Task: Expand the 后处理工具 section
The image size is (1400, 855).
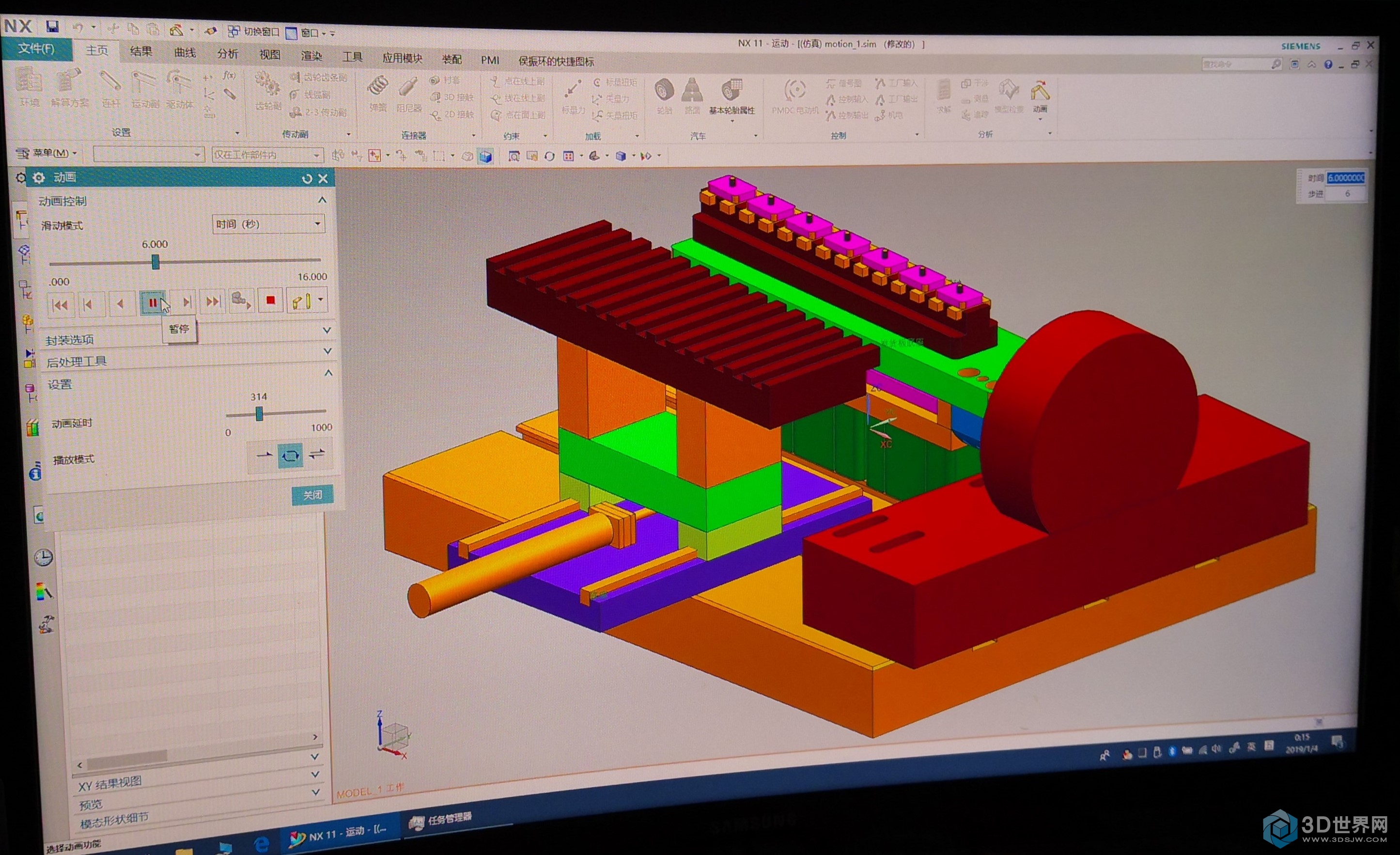Action: [x=327, y=351]
